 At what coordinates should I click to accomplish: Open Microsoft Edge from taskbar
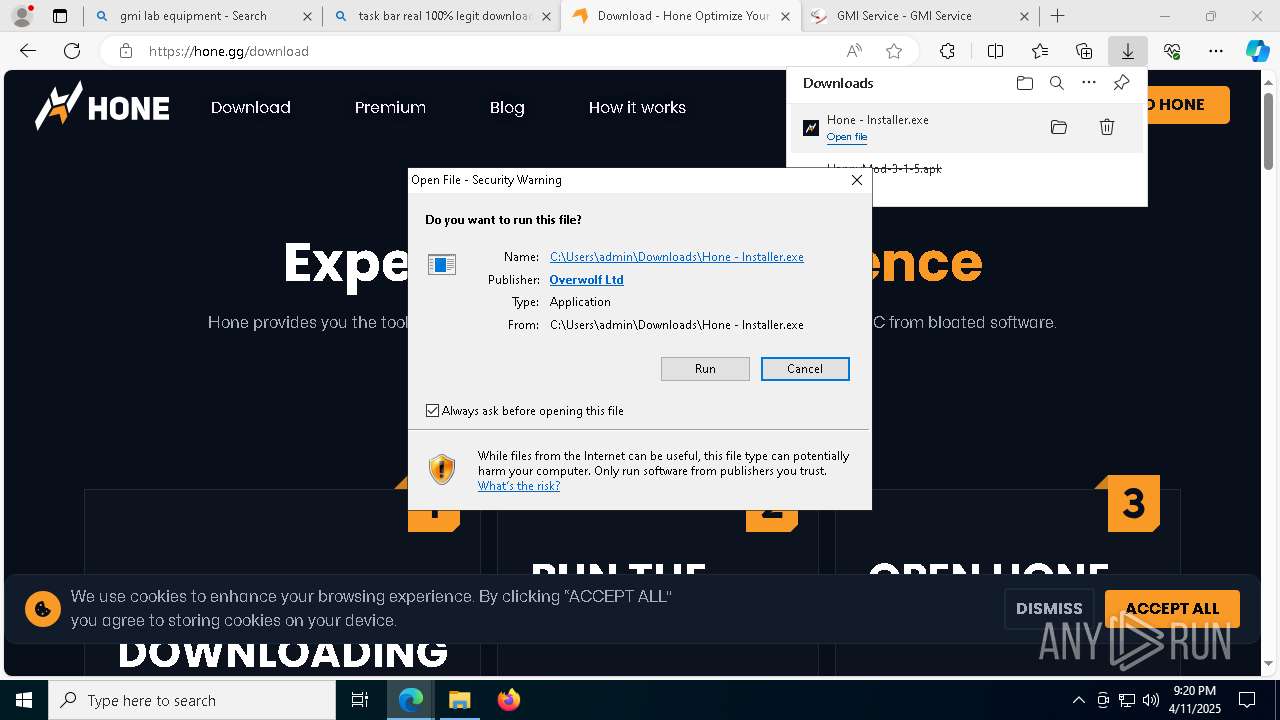pos(411,700)
